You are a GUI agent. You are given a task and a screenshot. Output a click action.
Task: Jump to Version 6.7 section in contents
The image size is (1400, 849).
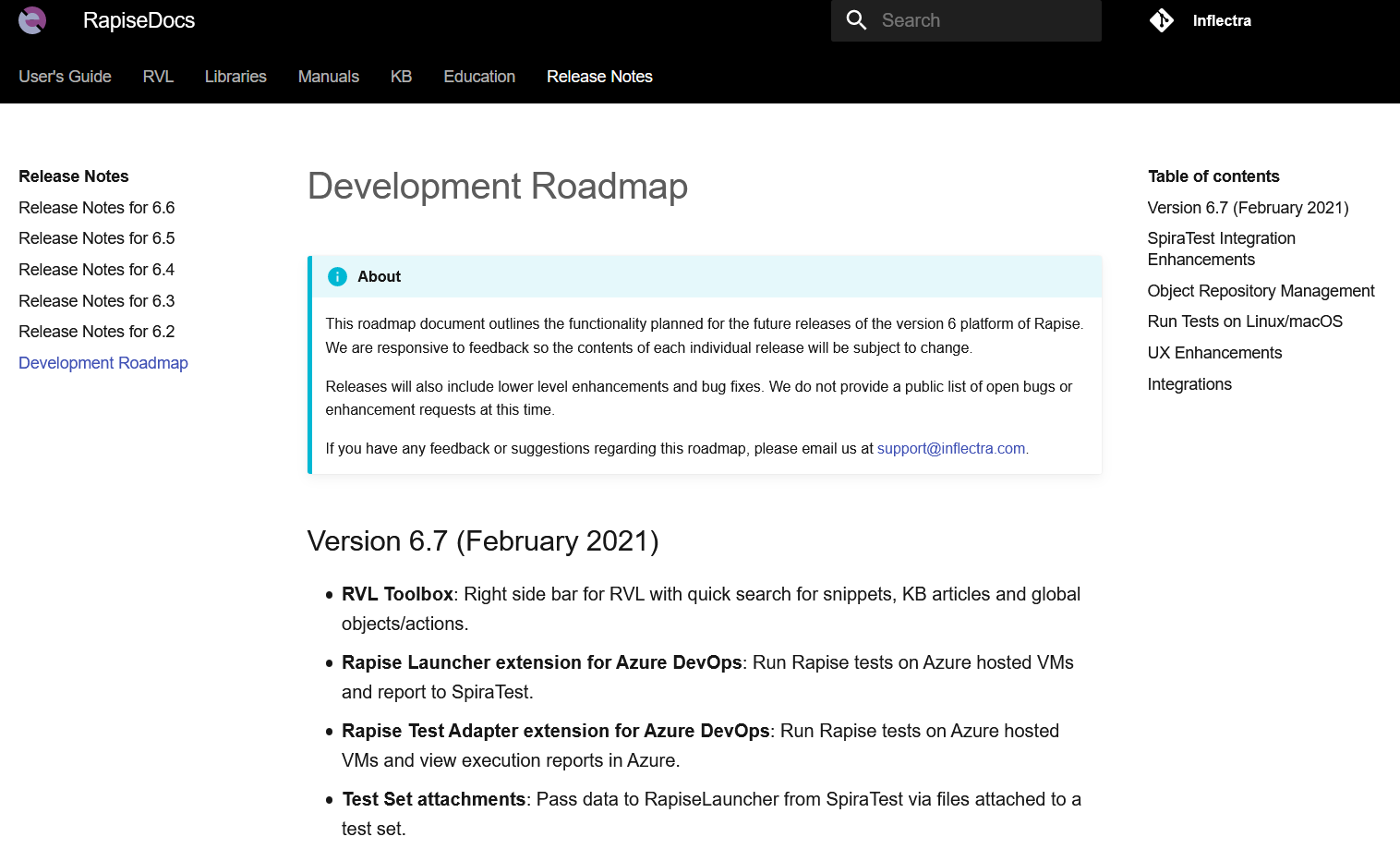(1248, 208)
